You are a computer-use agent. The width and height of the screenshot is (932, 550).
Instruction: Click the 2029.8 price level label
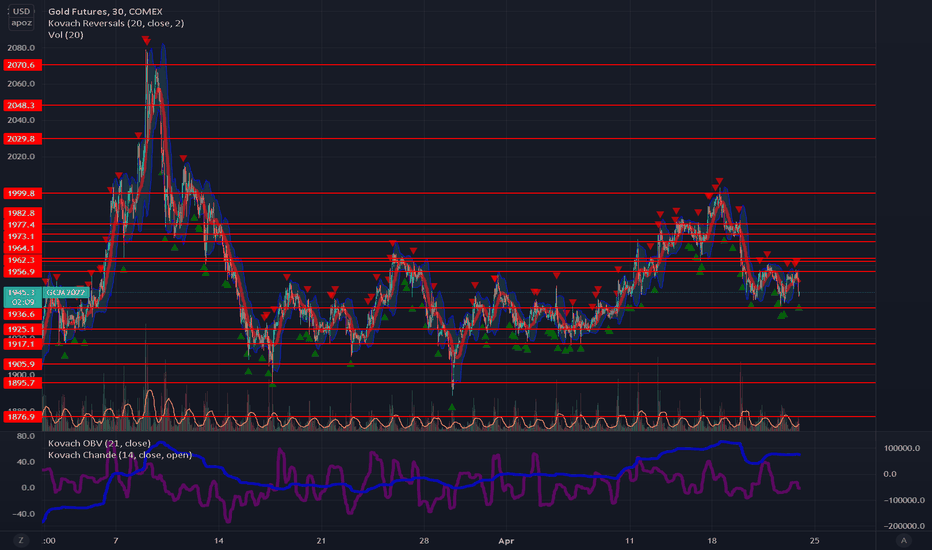21,139
